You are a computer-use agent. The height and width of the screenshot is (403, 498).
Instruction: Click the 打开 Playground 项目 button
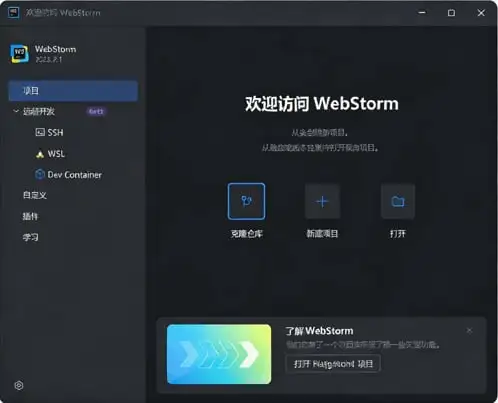click(x=333, y=364)
